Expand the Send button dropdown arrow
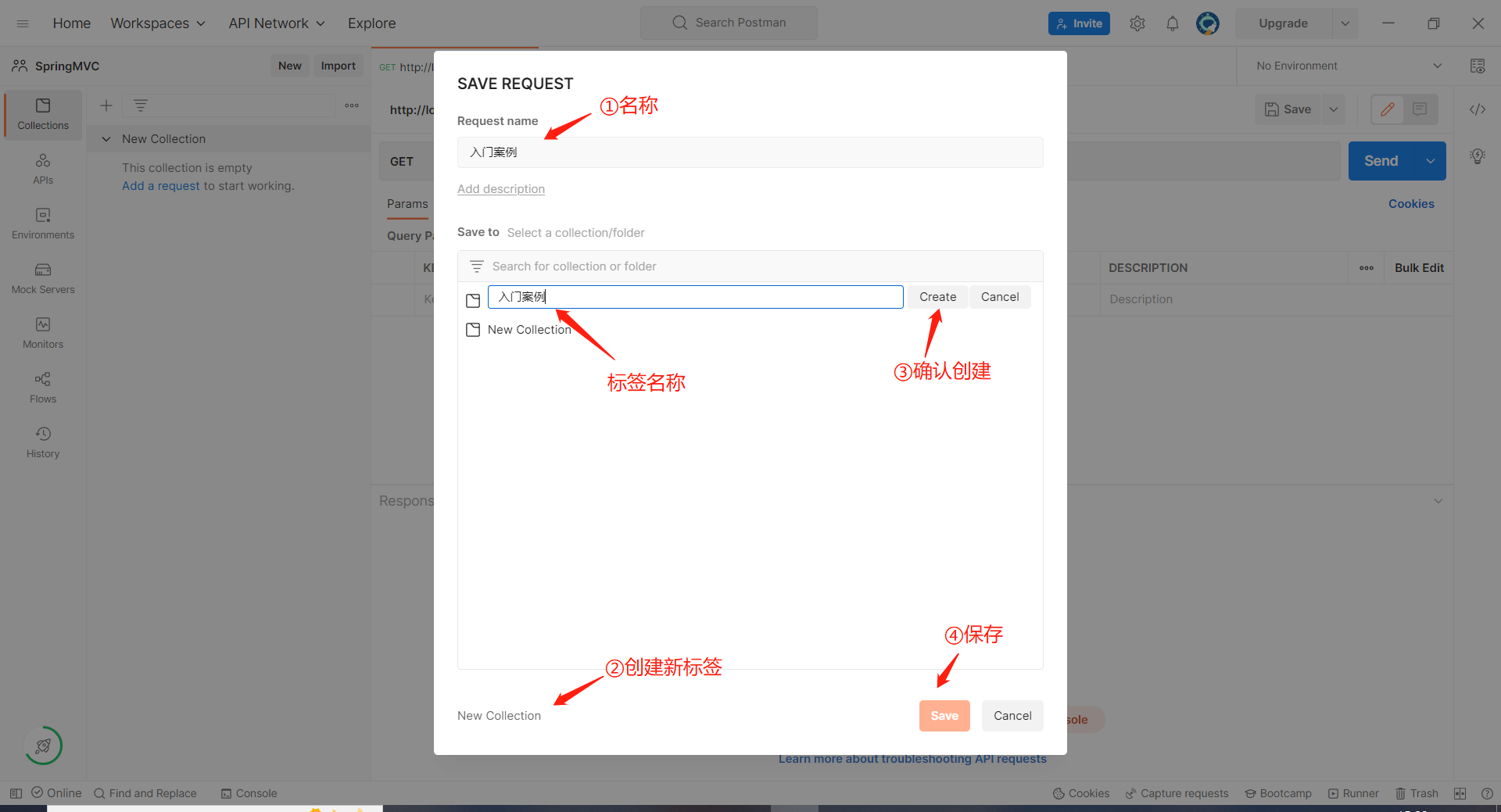 coord(1430,161)
